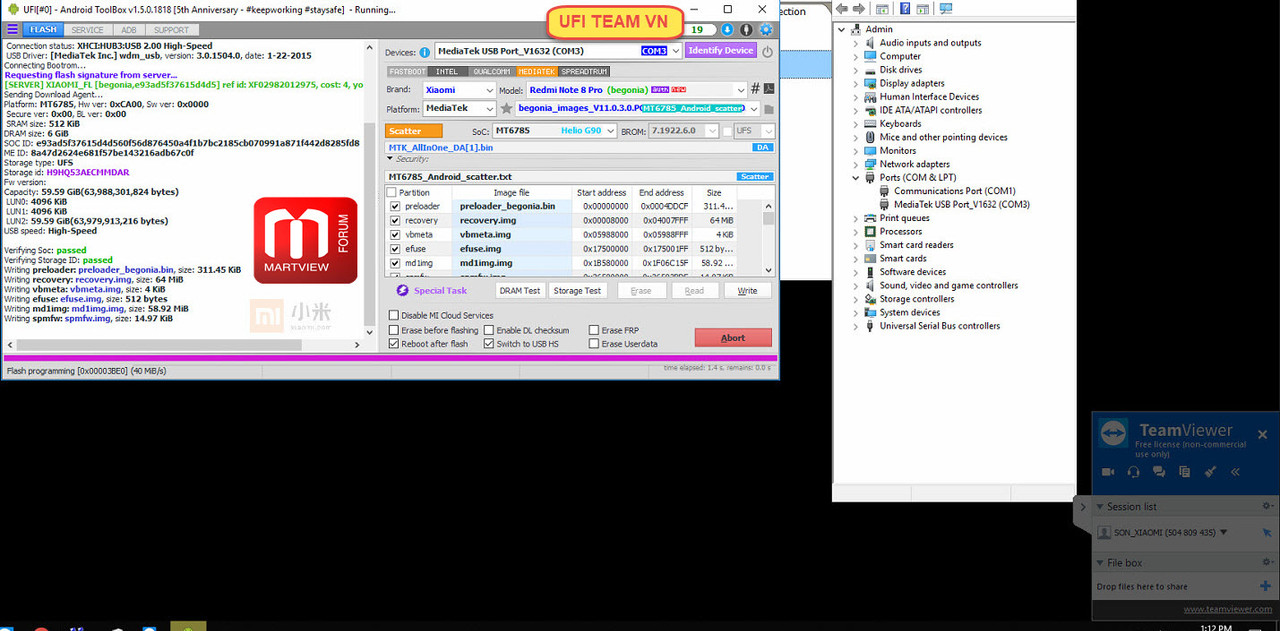Open Platform dropdown showing MediaTek
This screenshot has height=631, width=1280.
pos(490,108)
